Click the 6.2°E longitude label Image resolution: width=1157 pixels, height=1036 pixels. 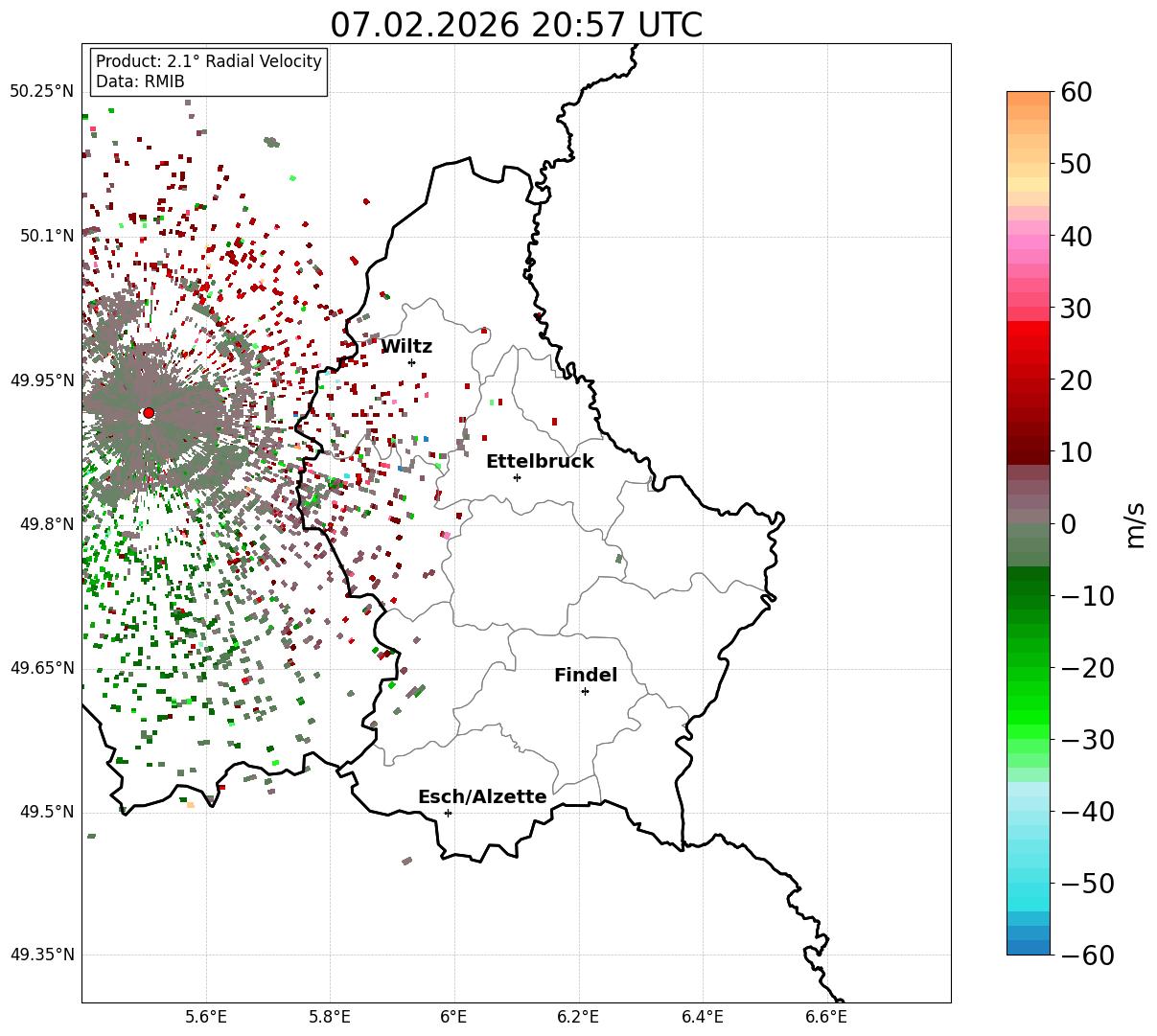(579, 1017)
